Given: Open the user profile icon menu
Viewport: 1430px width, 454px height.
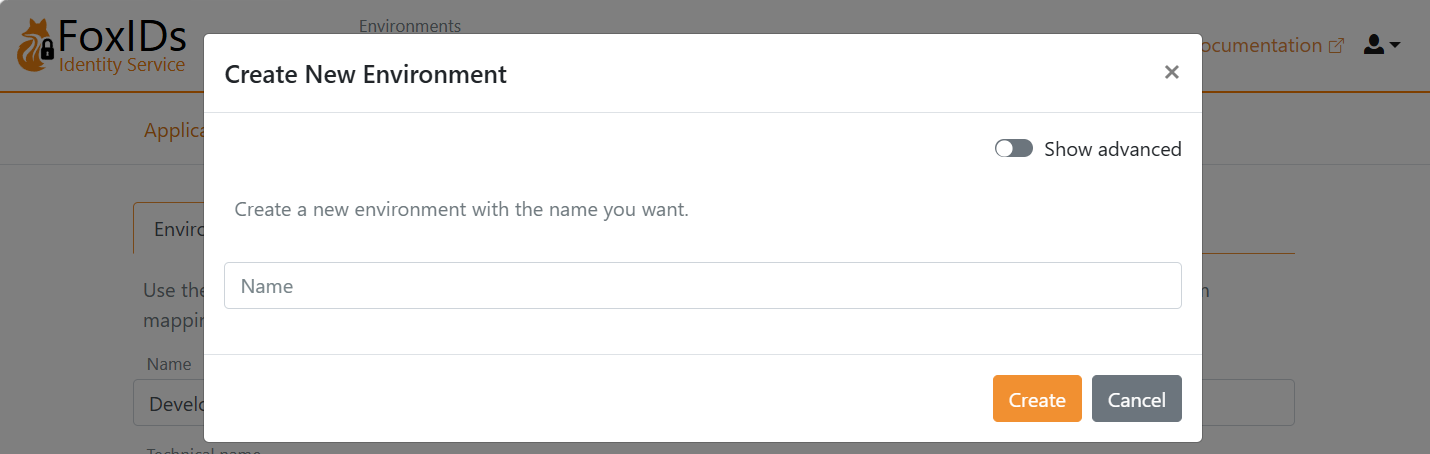Looking at the screenshot, I should click(1374, 45).
